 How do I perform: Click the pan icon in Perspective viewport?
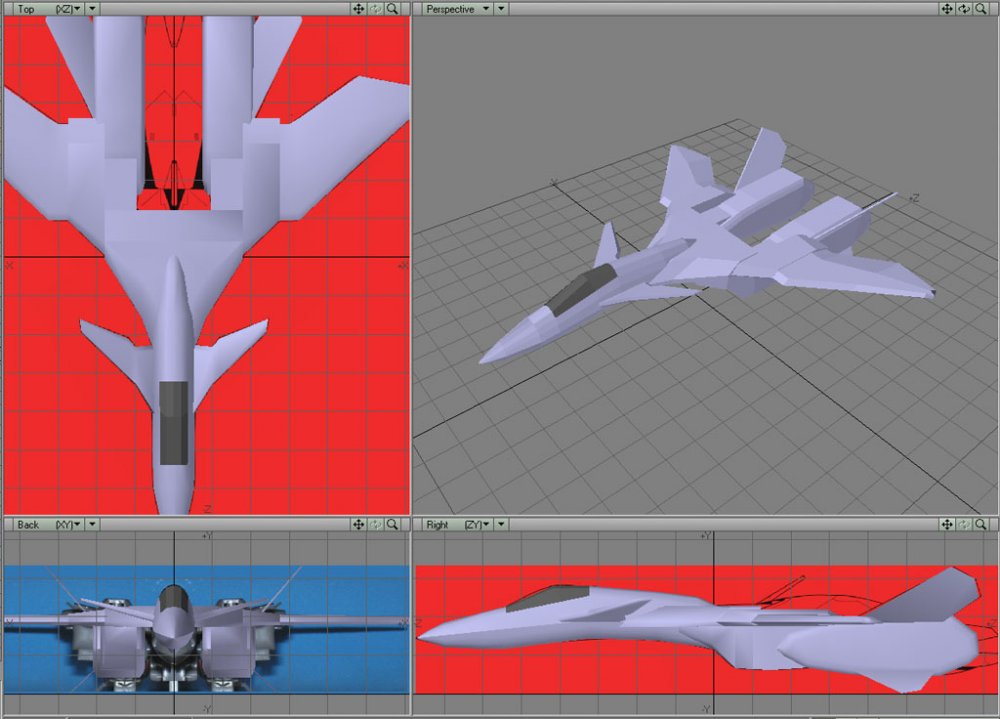tap(946, 8)
